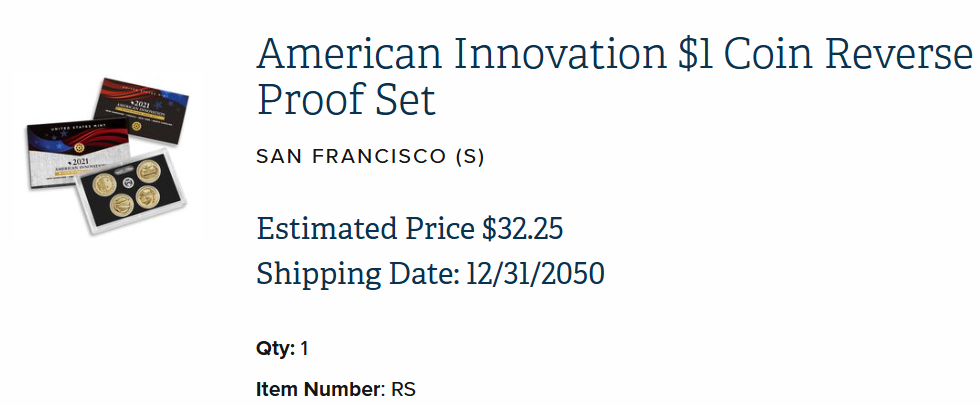The image size is (980, 406).
Task: Click the $32.25 price amount
Action: [x=522, y=229]
